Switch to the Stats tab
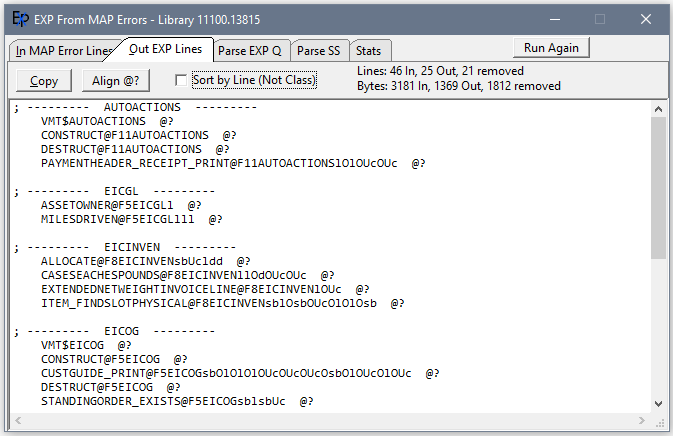The image size is (673, 436). 368,51
